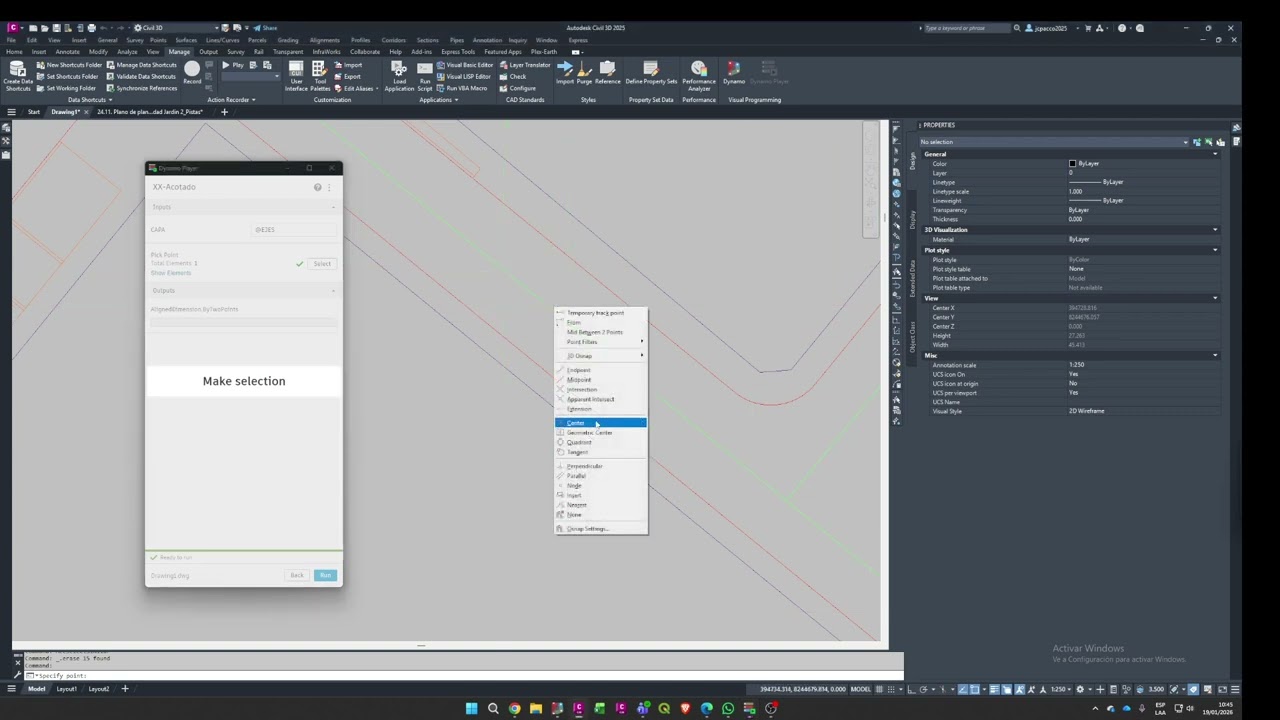The height and width of the screenshot is (720, 1280).
Task: Open the Manage ribbon tab
Action: pyautogui.click(x=179, y=52)
